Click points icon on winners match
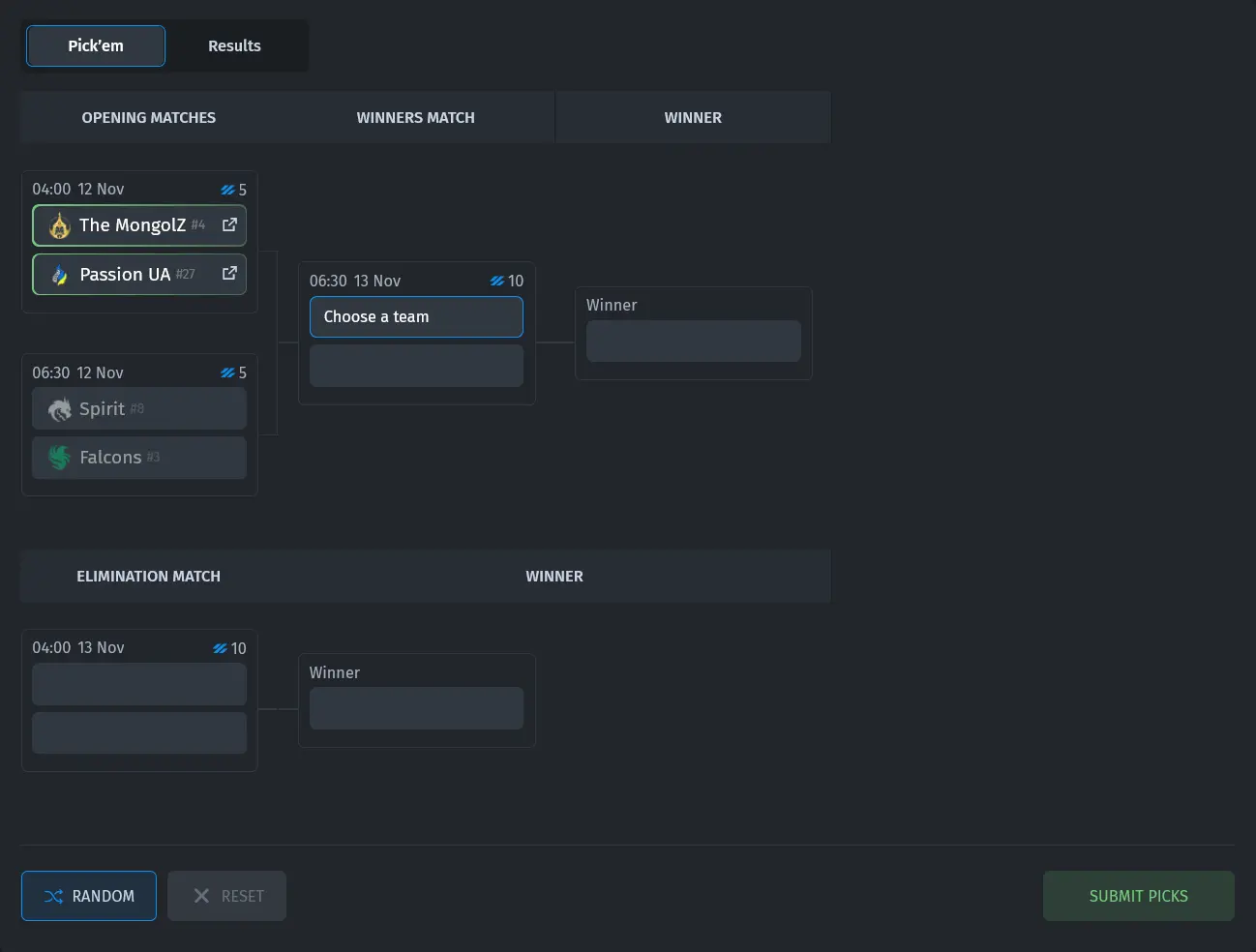The image size is (1256, 952). tap(496, 281)
